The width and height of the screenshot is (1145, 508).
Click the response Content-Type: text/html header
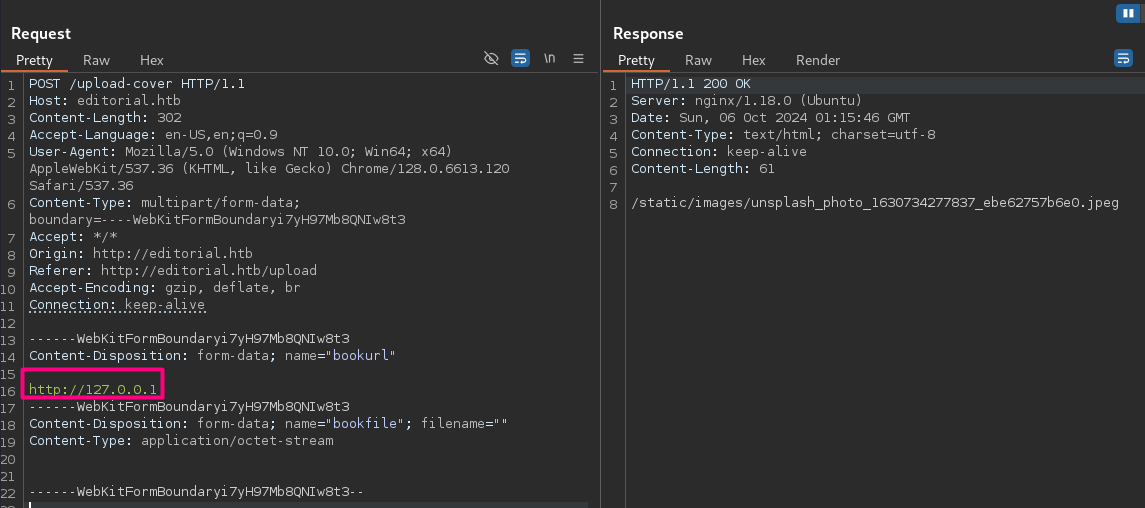point(783,135)
